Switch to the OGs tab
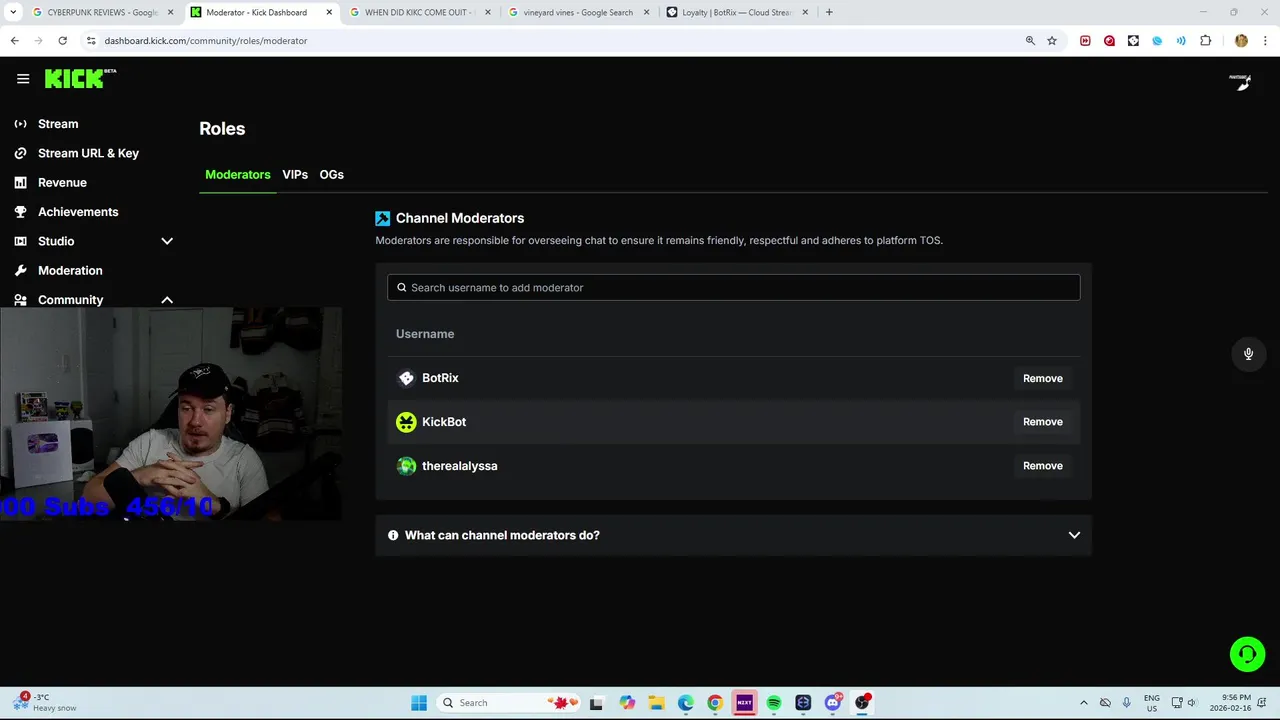 point(332,174)
